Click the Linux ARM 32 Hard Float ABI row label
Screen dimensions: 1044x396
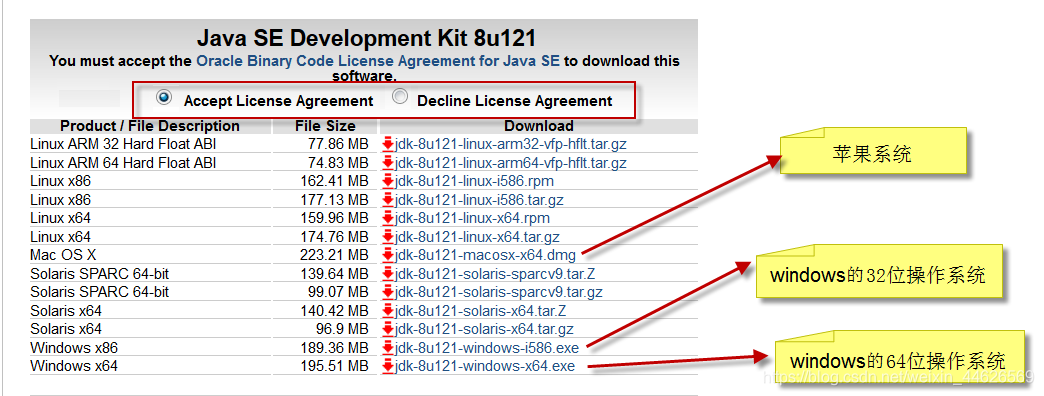point(123,144)
